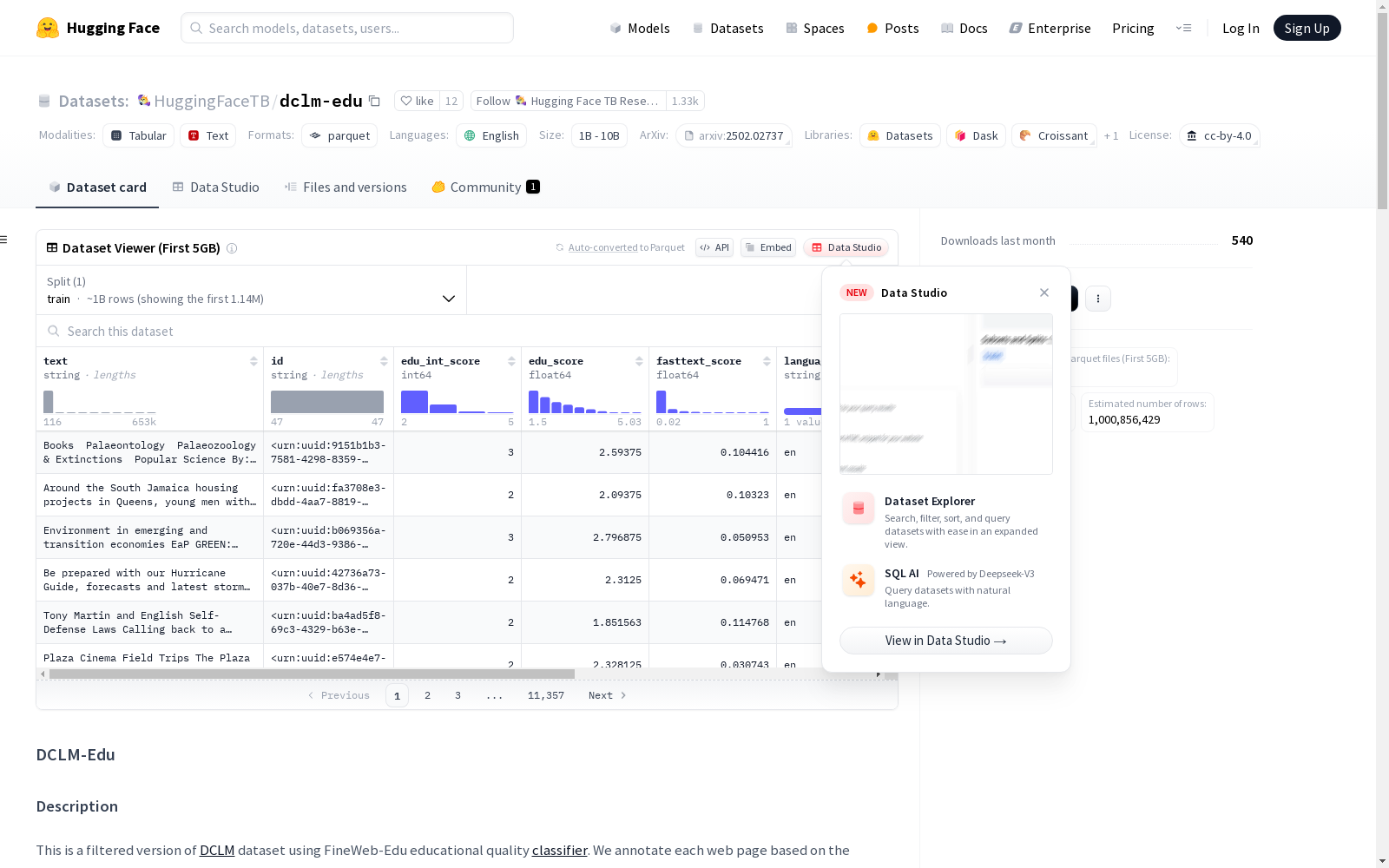Open the API button

pos(714,247)
